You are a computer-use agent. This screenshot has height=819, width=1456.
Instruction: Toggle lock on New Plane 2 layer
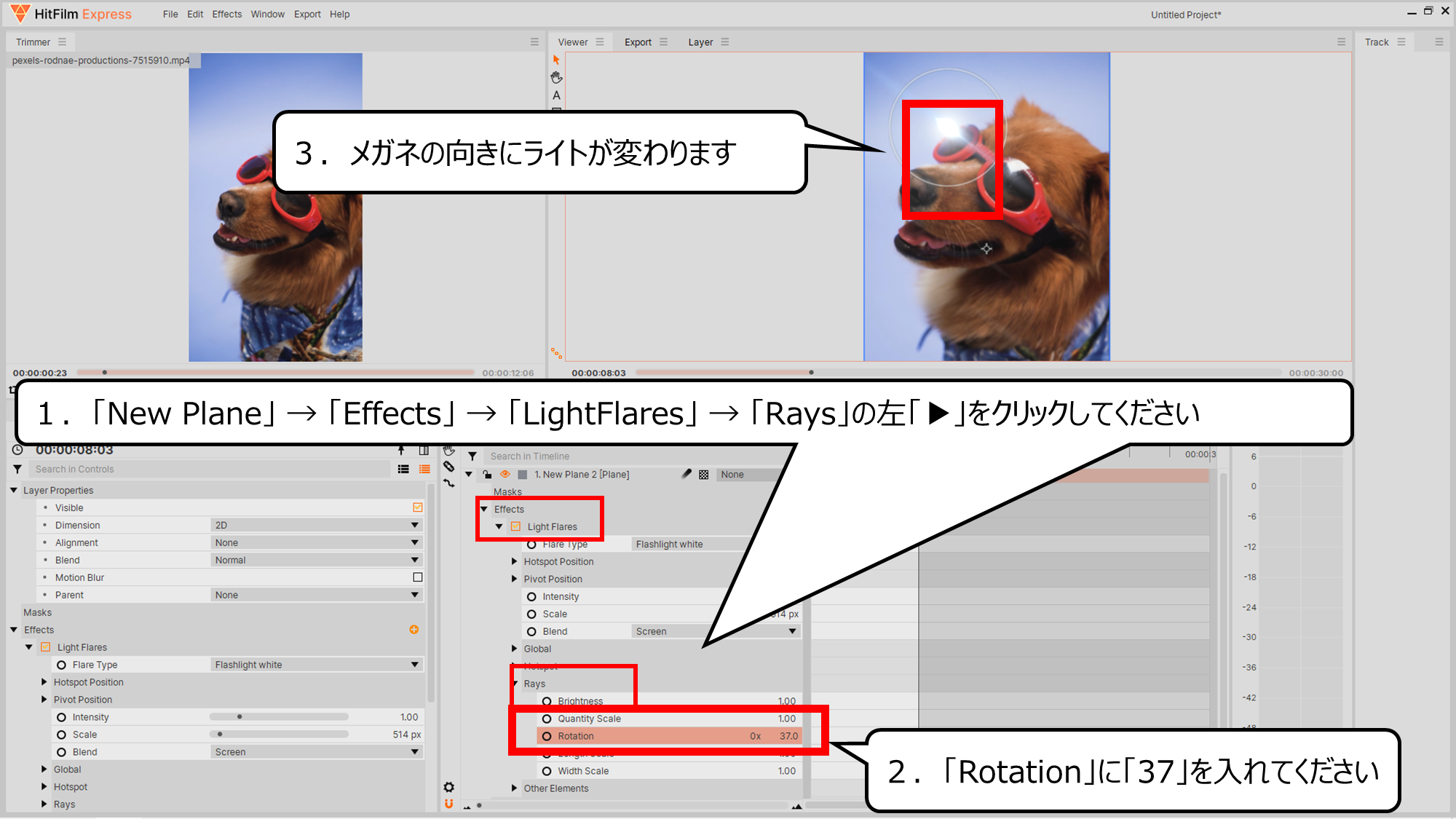tap(487, 475)
